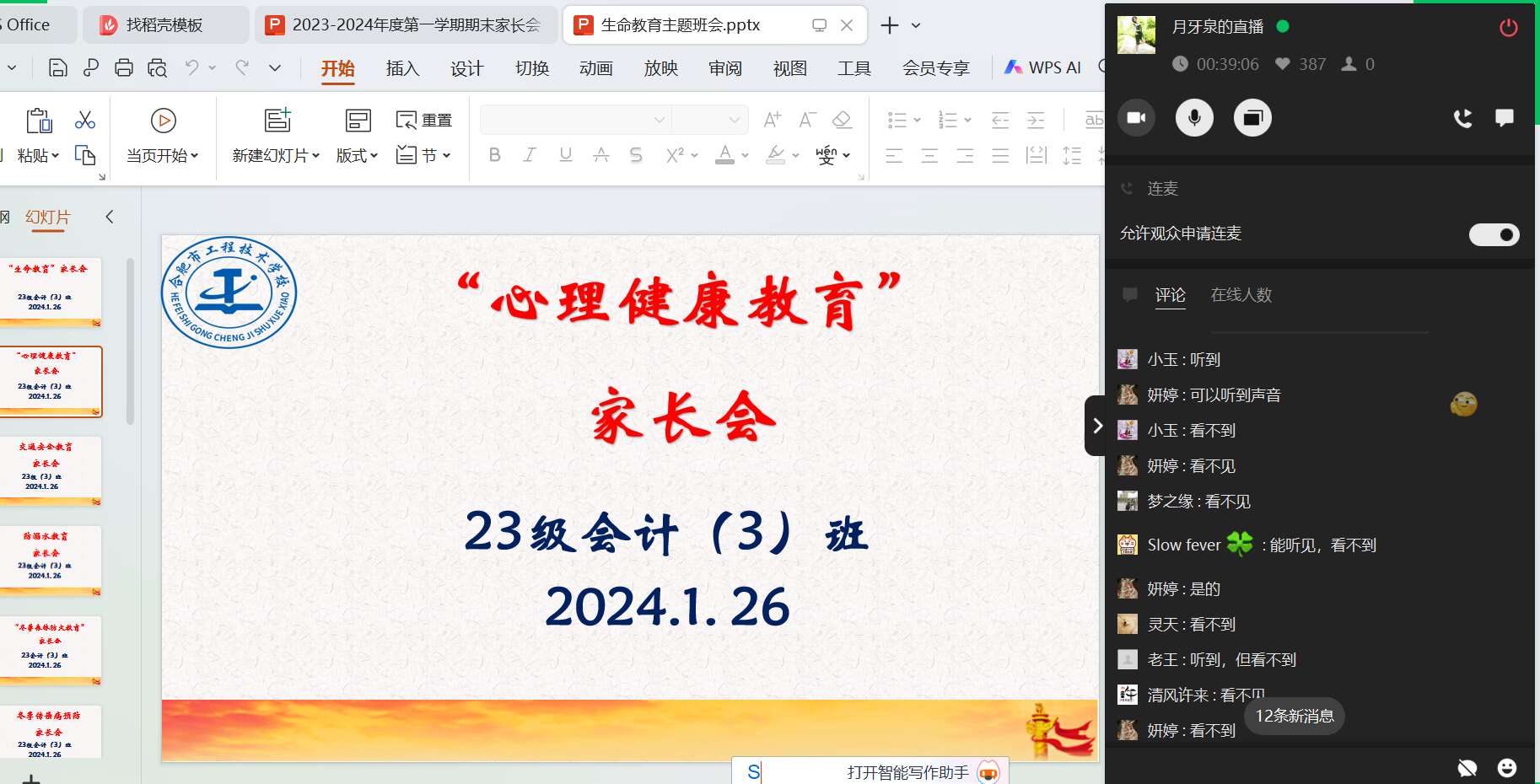The width and height of the screenshot is (1540, 784).
Task: Click the screen share window icon
Action: [1252, 118]
